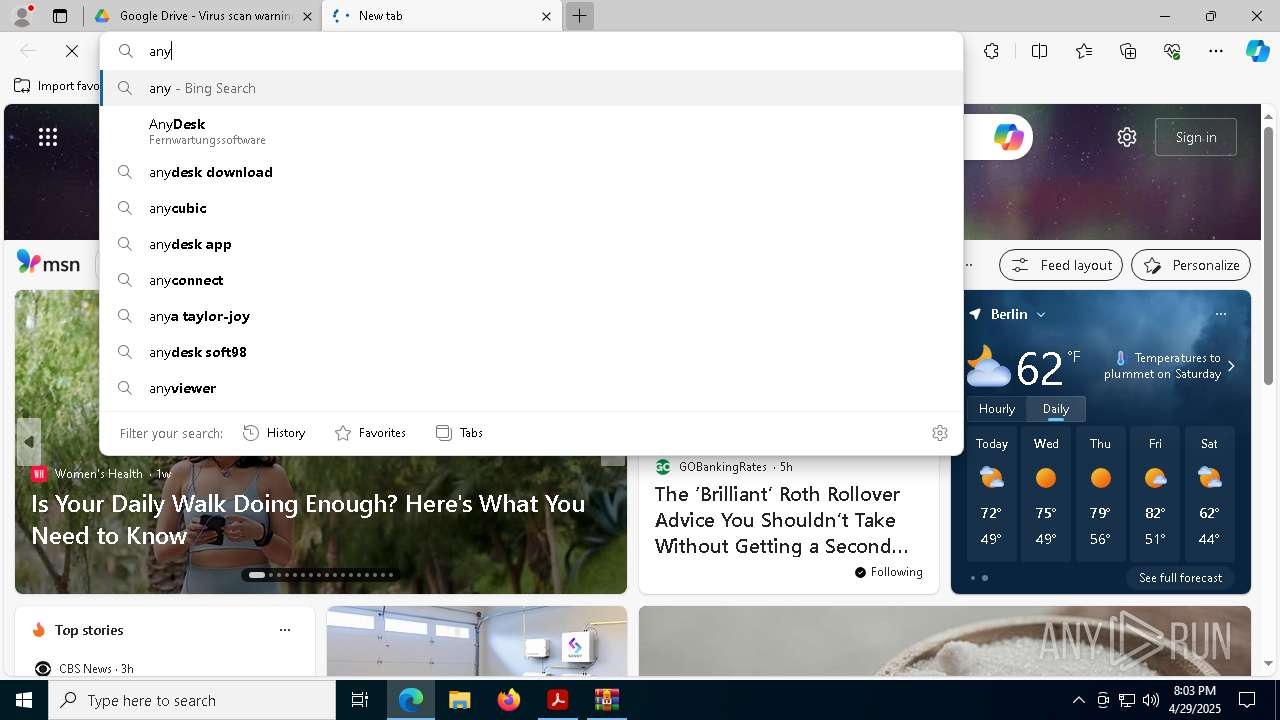The height and width of the screenshot is (720, 1280).
Task: Click the Top stories heading
Action: pyautogui.click(x=89, y=630)
